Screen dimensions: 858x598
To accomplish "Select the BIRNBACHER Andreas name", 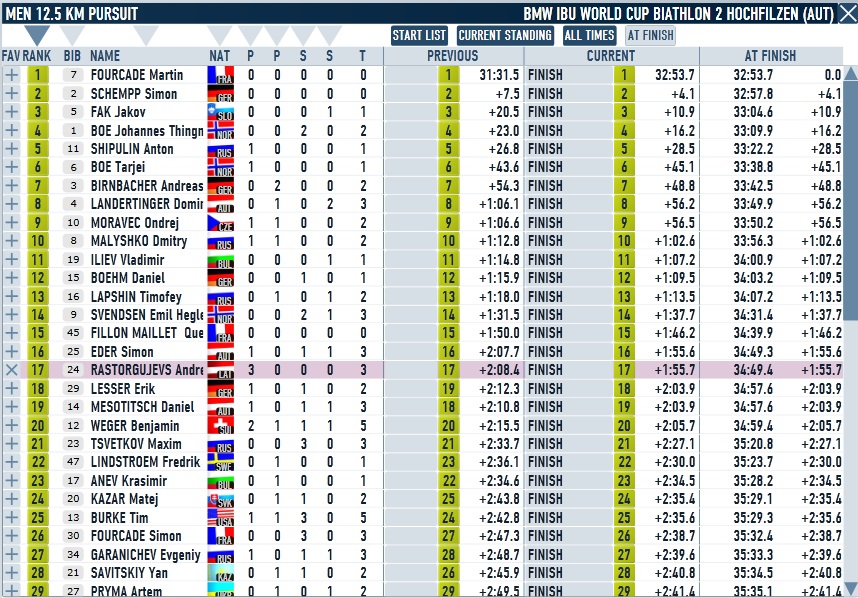I will (x=147, y=186).
